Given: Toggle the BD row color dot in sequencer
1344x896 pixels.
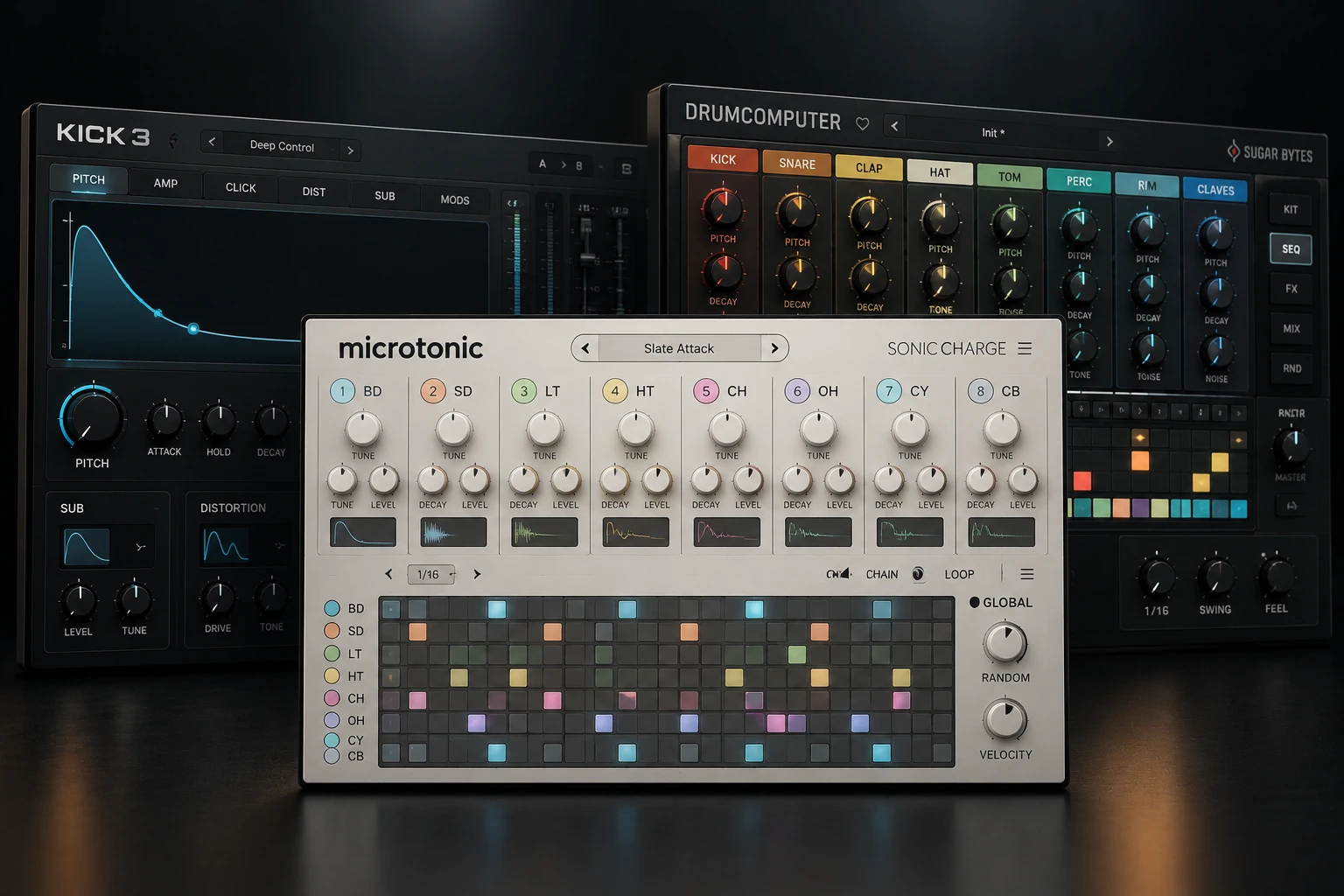Looking at the screenshot, I should click(332, 608).
